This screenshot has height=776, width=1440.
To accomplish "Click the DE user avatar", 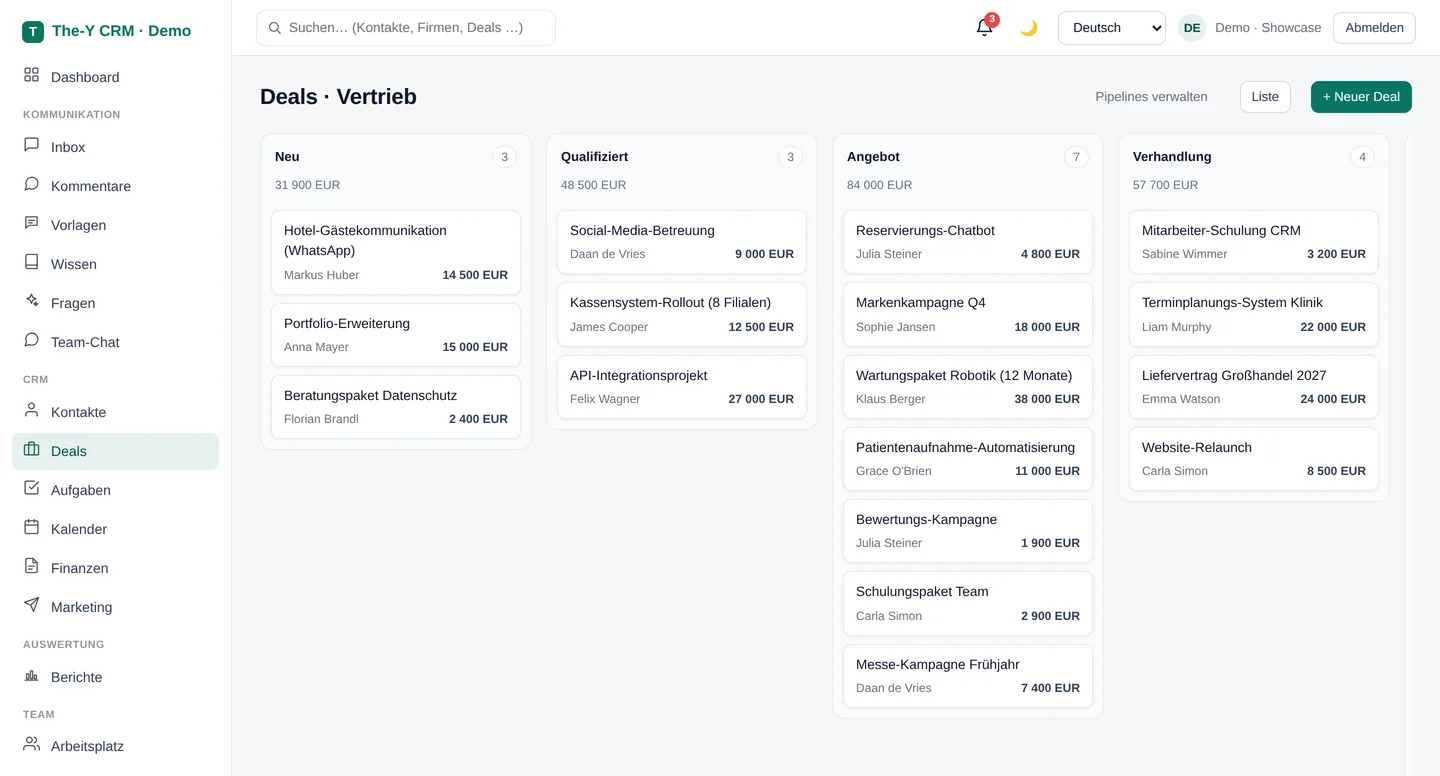I will [1192, 28].
